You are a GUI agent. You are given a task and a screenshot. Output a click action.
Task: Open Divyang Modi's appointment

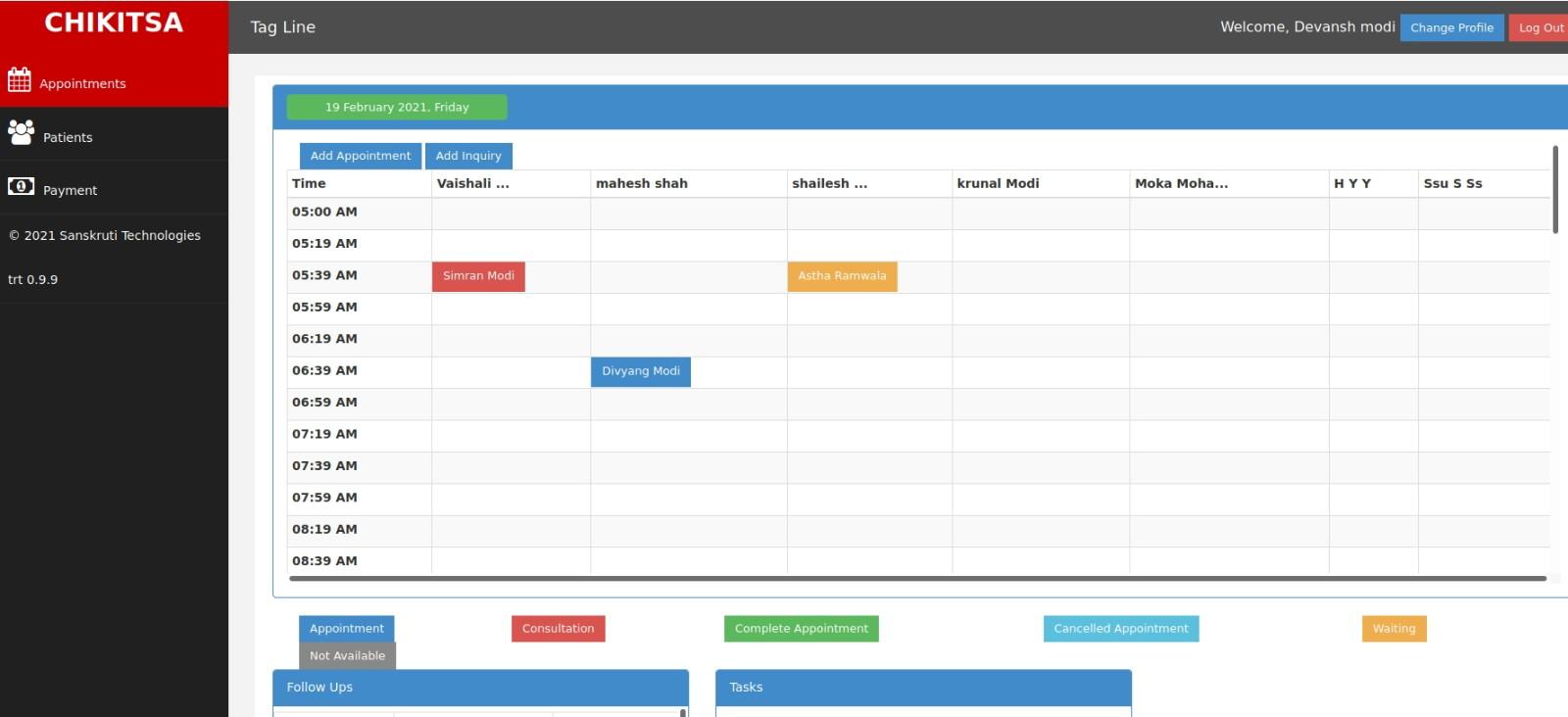[641, 371]
